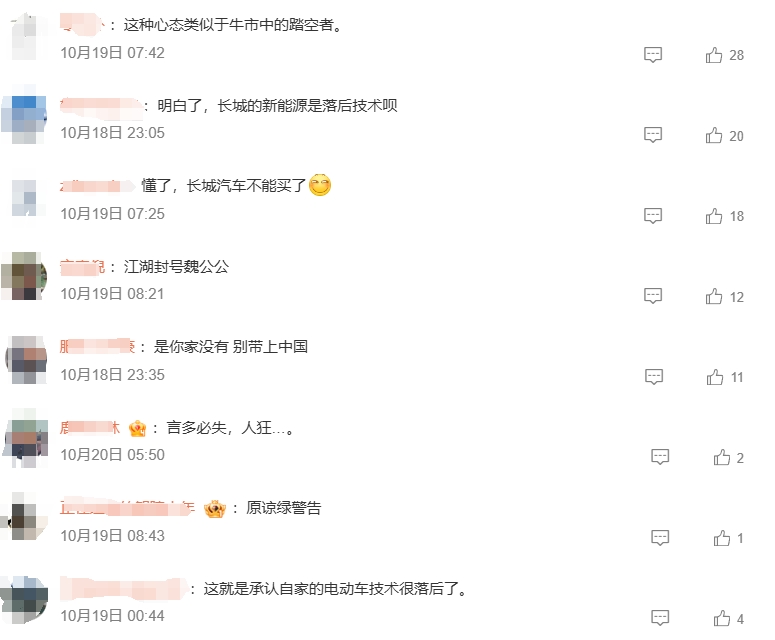The image size is (775, 640).
Task: Like the 原谅绿警告 comment
Action: coord(722,538)
